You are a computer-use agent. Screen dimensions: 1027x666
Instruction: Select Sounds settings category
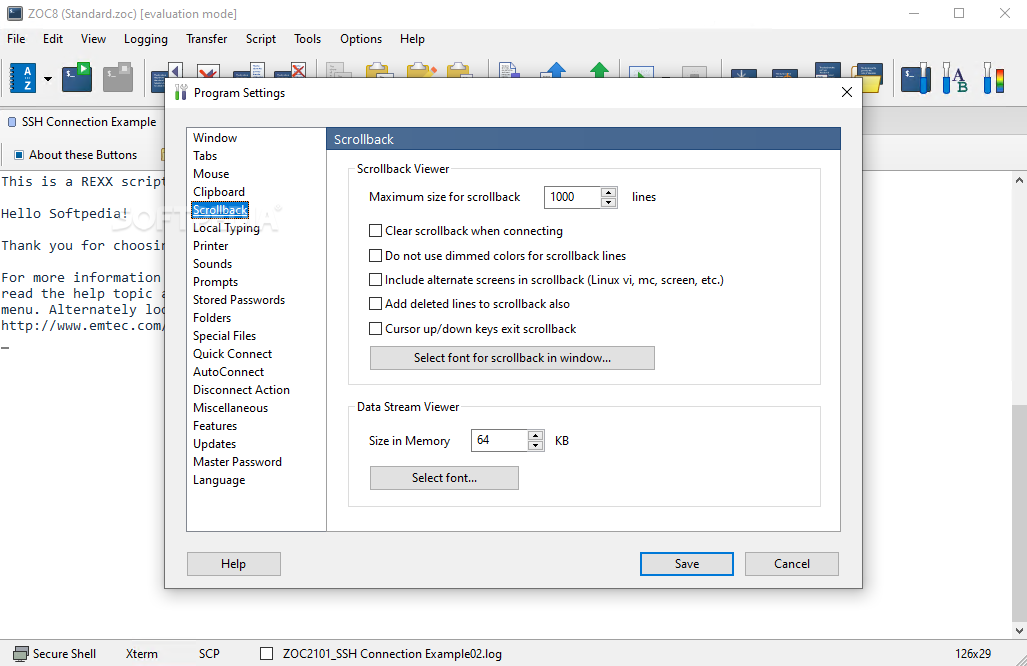pyautogui.click(x=212, y=263)
